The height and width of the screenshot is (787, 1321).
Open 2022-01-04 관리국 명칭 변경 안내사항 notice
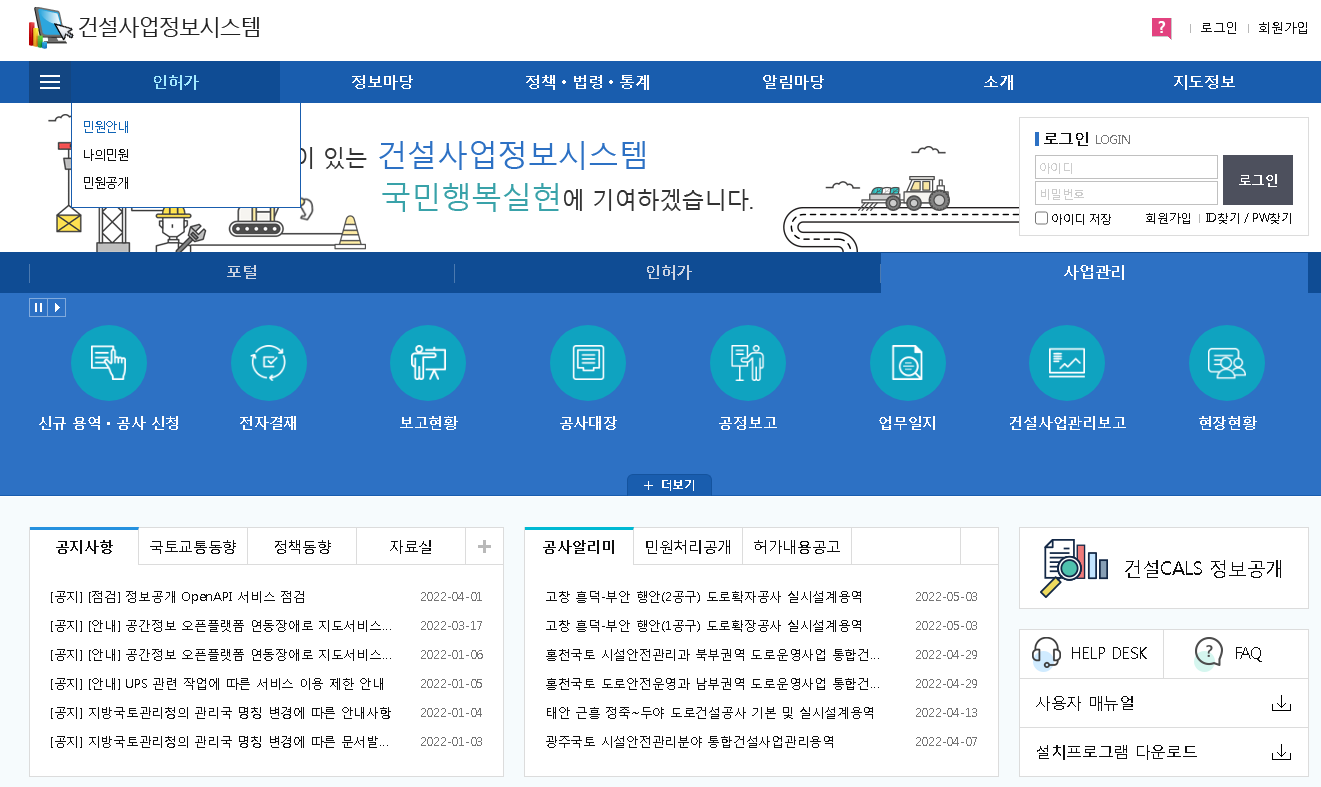click(x=220, y=713)
